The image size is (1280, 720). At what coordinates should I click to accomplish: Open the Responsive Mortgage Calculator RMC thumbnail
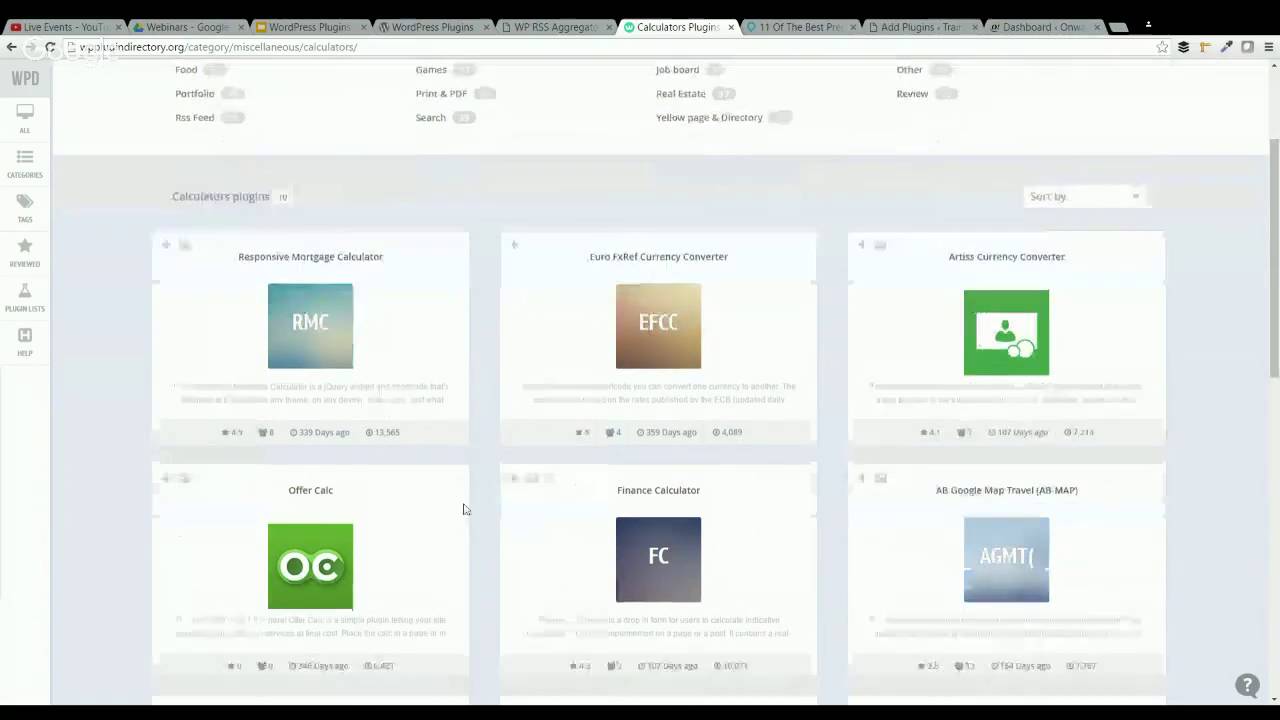tap(310, 326)
